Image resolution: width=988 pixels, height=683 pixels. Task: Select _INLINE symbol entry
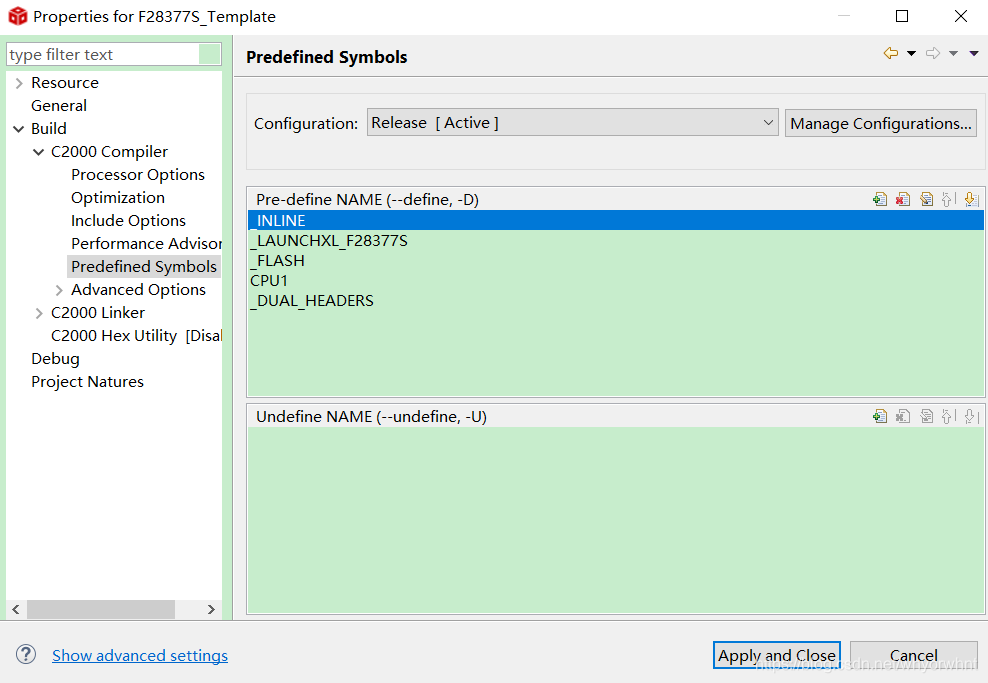tap(616, 221)
